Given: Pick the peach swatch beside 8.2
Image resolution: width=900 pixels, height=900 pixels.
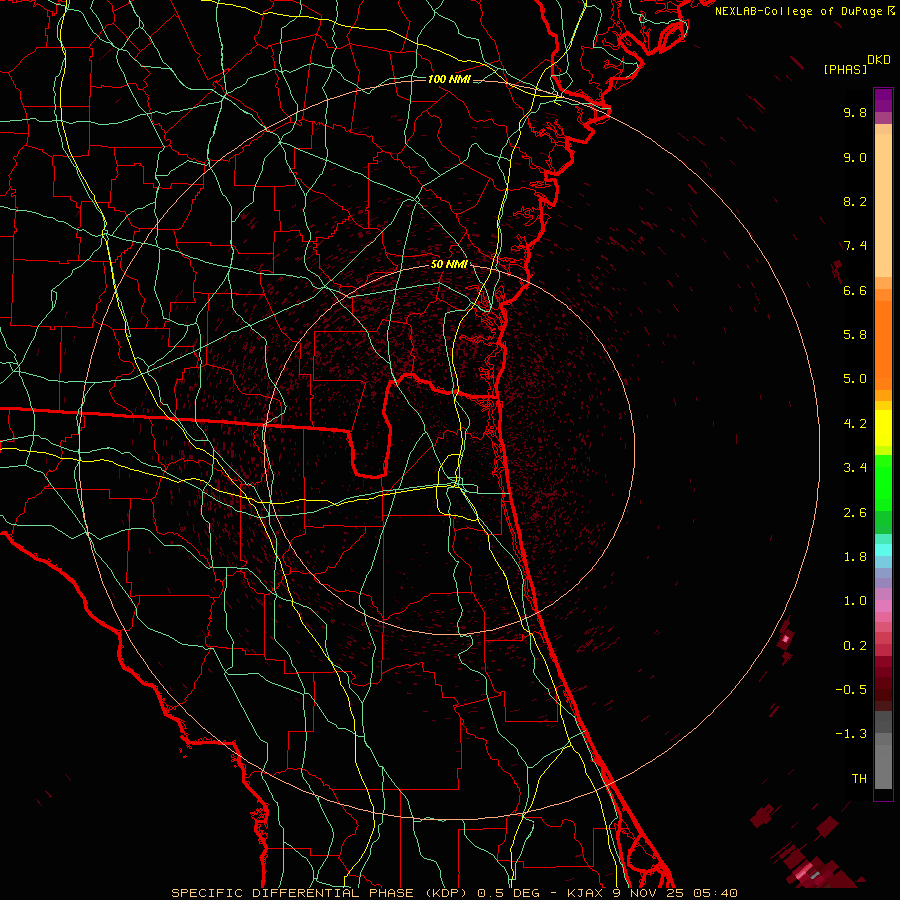Looking at the screenshot, I should coord(883,205).
